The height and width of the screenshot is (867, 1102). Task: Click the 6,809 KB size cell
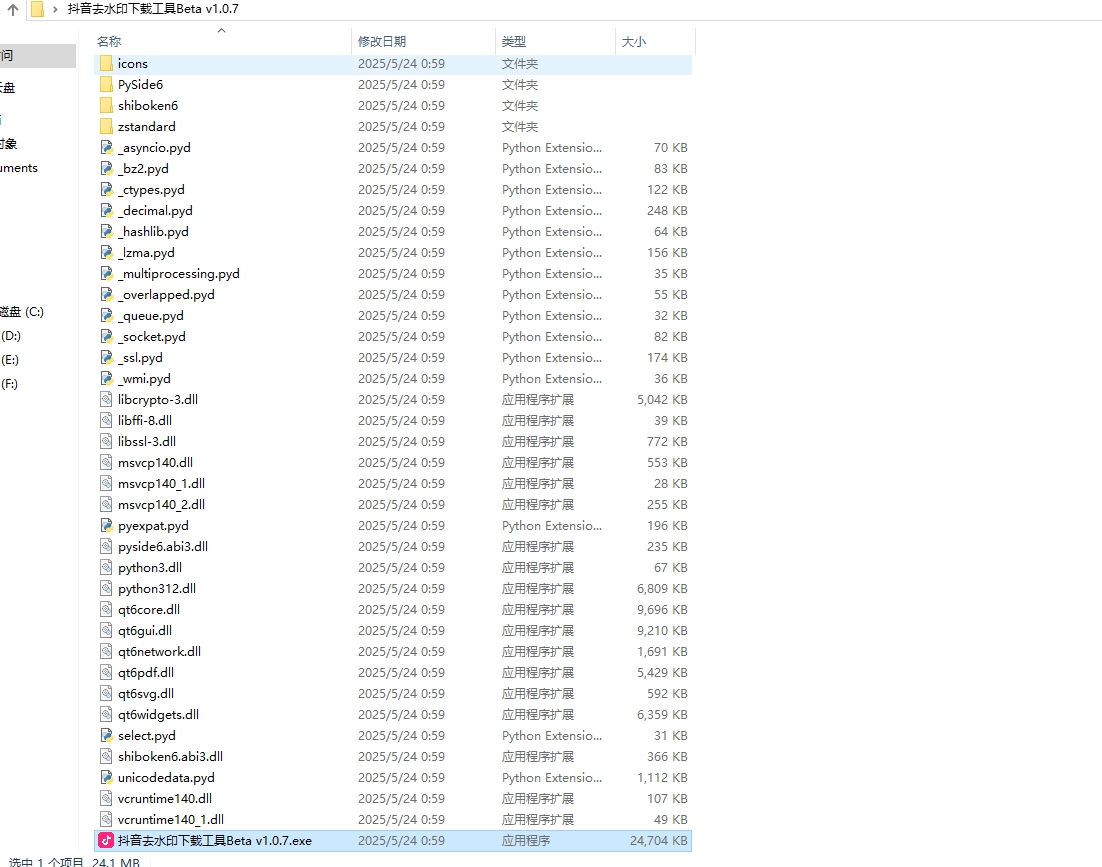tap(662, 589)
